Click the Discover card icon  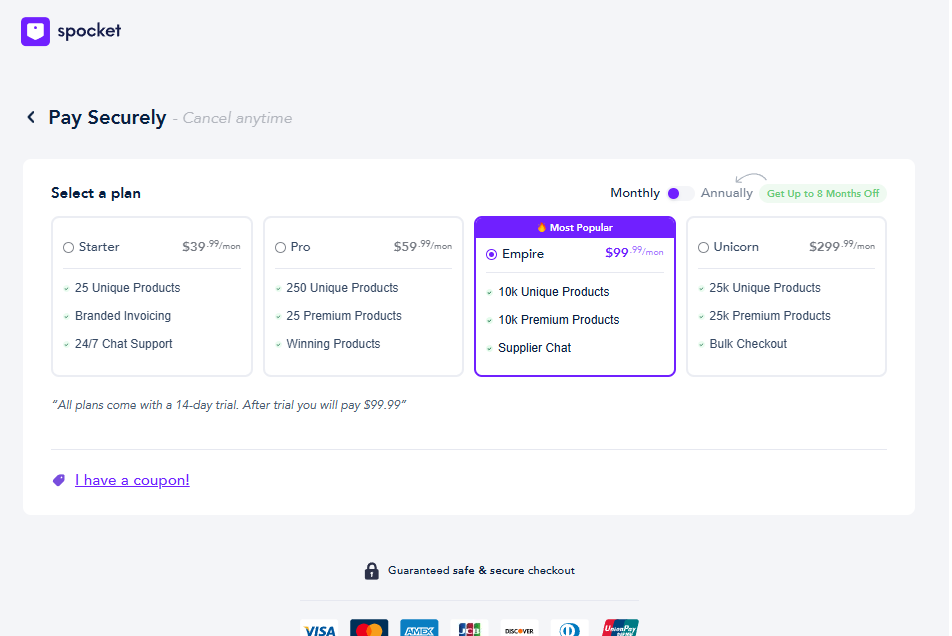(x=519, y=628)
